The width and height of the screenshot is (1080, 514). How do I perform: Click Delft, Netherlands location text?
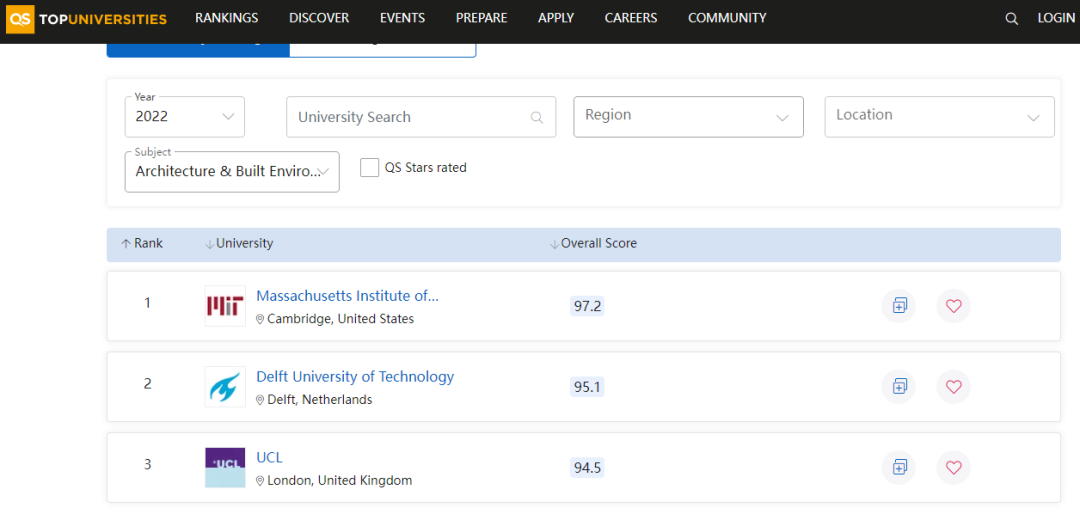coord(320,400)
